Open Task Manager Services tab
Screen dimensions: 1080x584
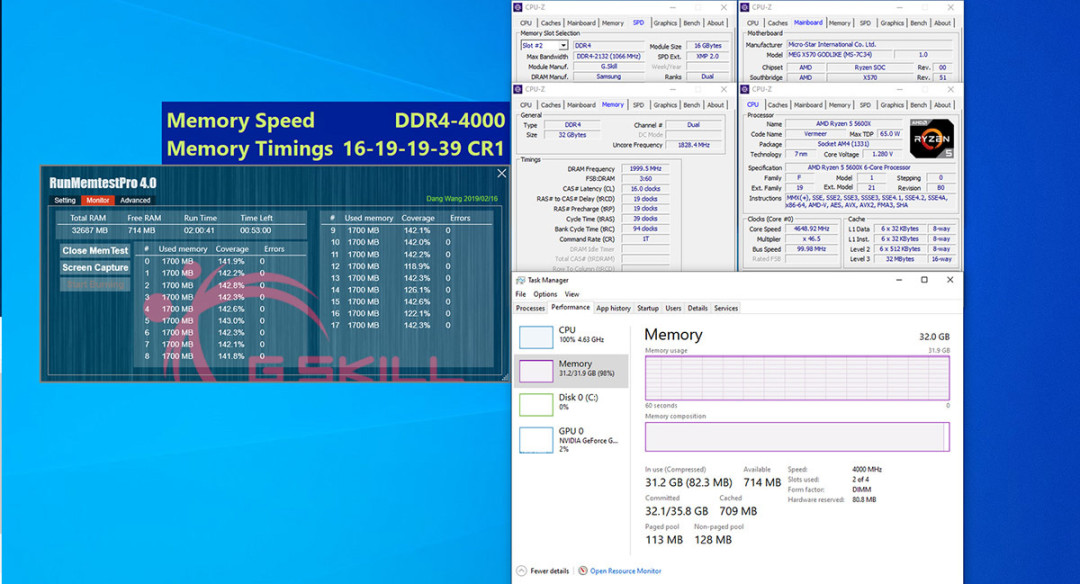click(725, 309)
